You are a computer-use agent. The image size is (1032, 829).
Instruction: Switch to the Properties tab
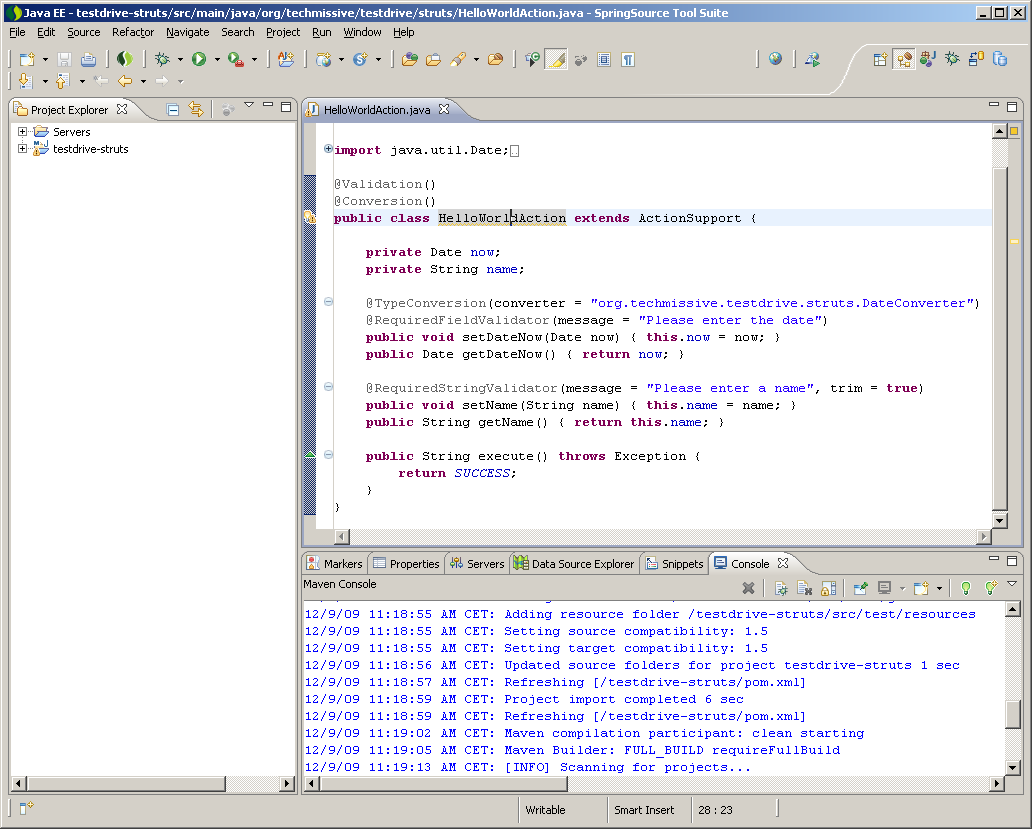coord(406,564)
